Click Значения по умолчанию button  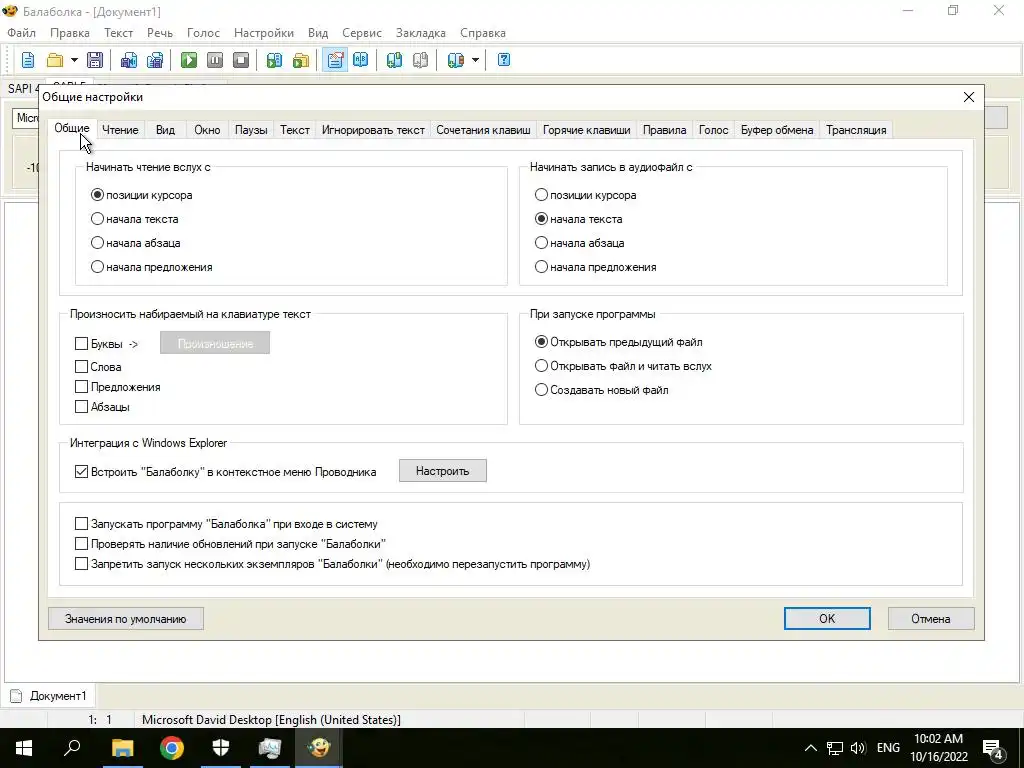click(x=126, y=618)
